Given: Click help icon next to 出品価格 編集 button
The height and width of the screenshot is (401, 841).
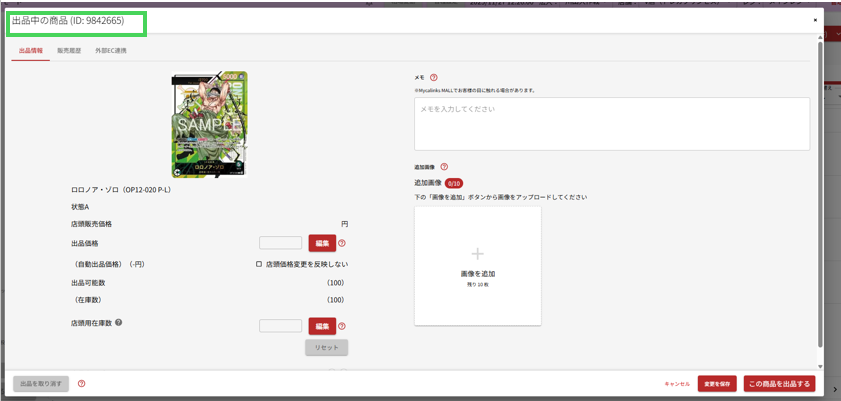Looking at the screenshot, I should [342, 243].
